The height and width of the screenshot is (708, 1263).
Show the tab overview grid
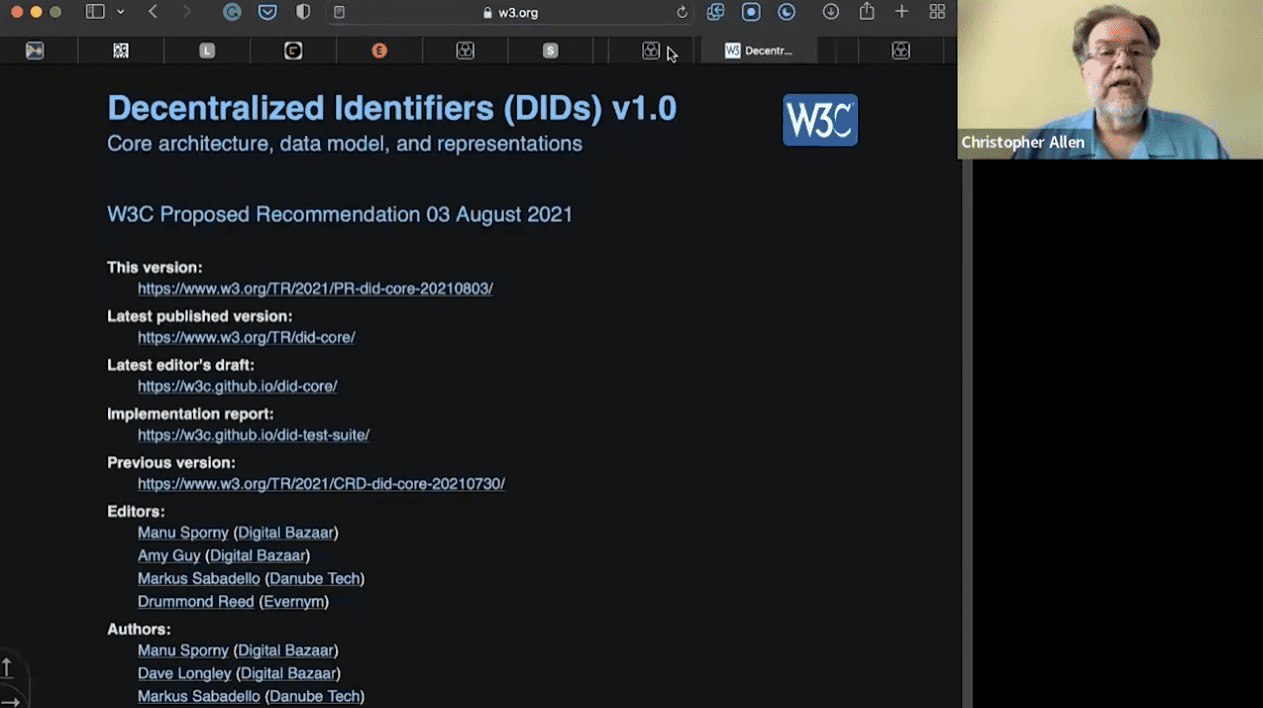pyautogui.click(x=937, y=12)
